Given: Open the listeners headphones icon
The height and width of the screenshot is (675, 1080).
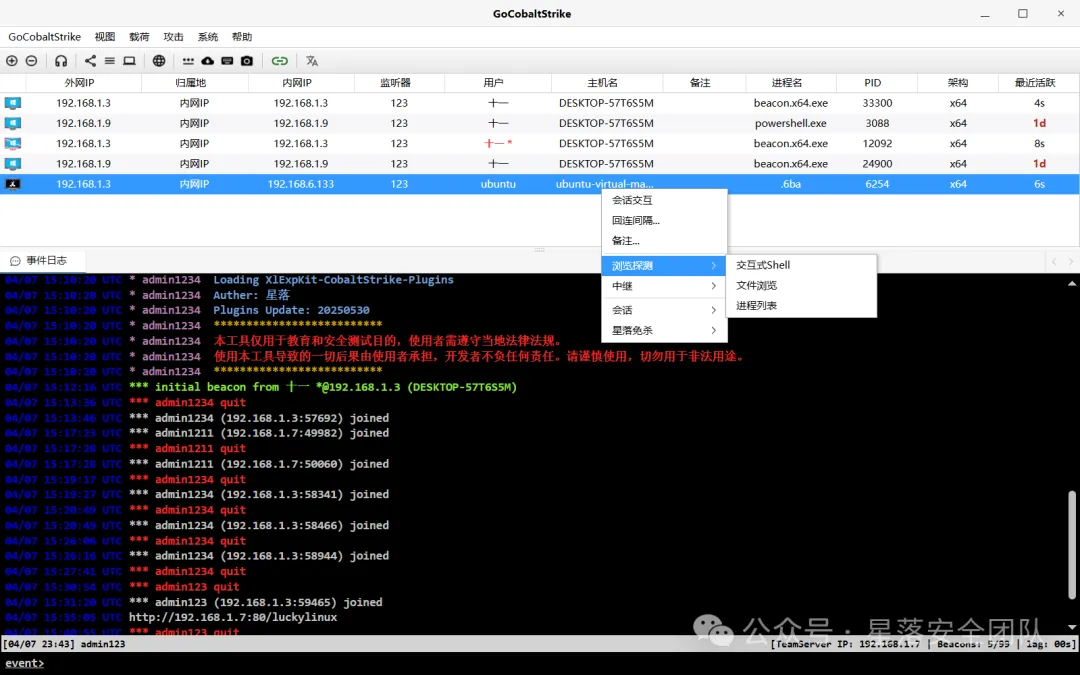Looking at the screenshot, I should 61,61.
